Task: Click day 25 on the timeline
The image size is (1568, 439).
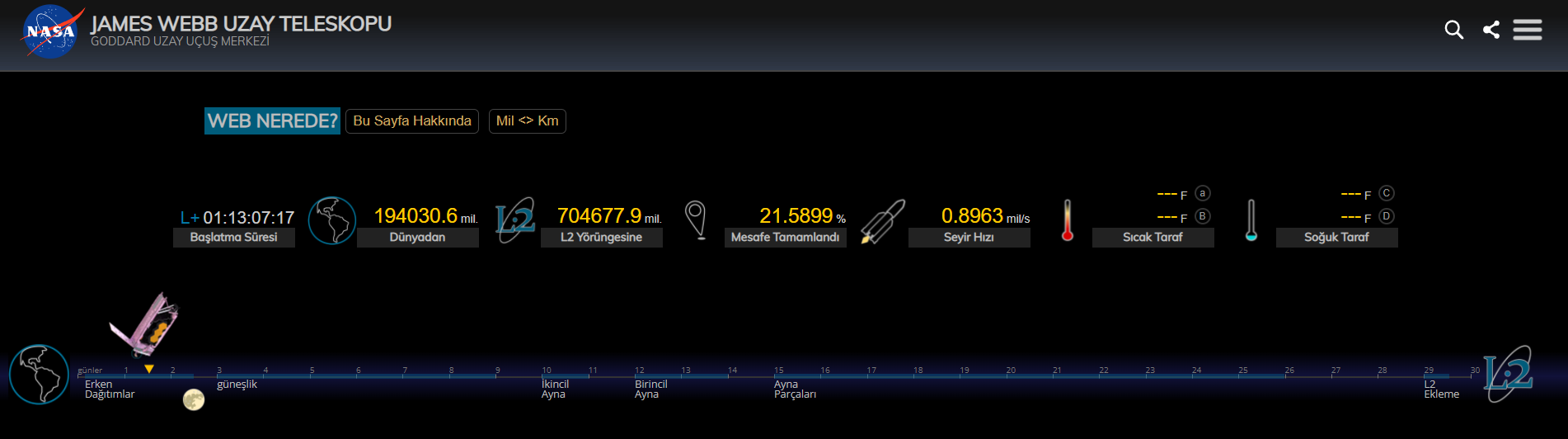Action: coord(1243,371)
